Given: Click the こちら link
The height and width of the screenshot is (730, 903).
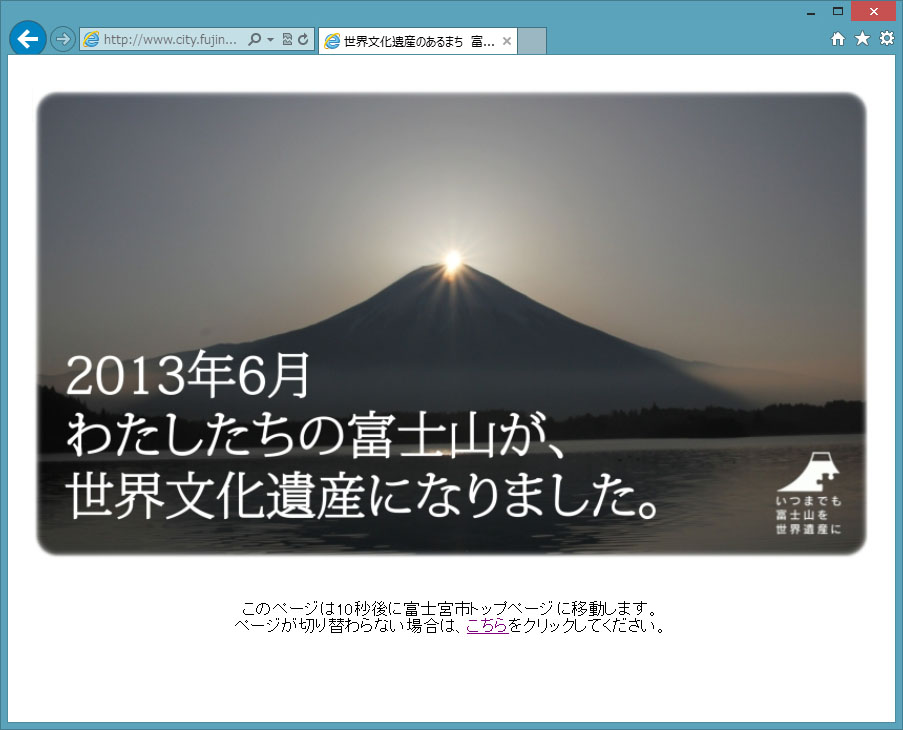Looking at the screenshot, I should point(487,625).
